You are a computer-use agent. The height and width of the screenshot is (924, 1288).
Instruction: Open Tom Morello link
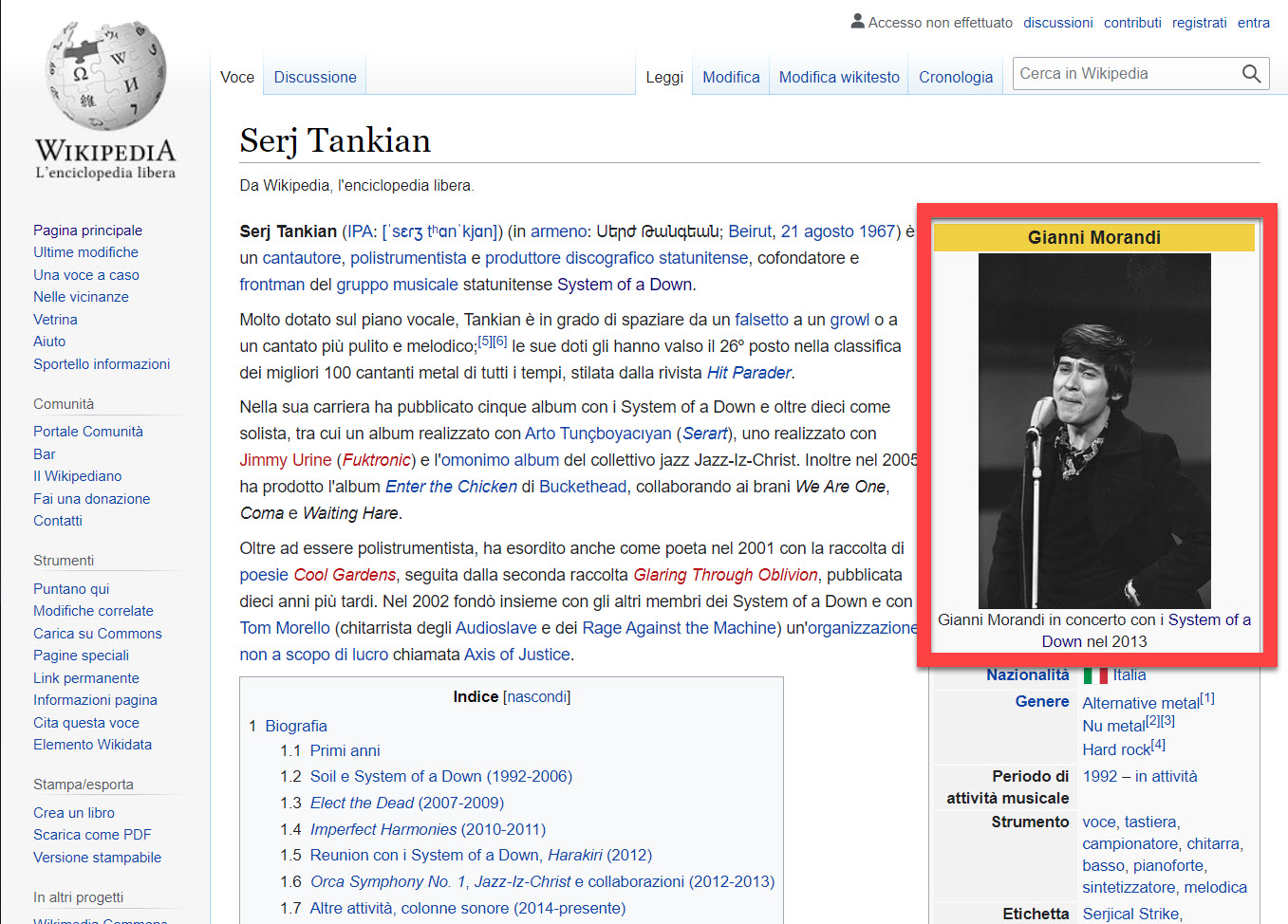(x=285, y=628)
